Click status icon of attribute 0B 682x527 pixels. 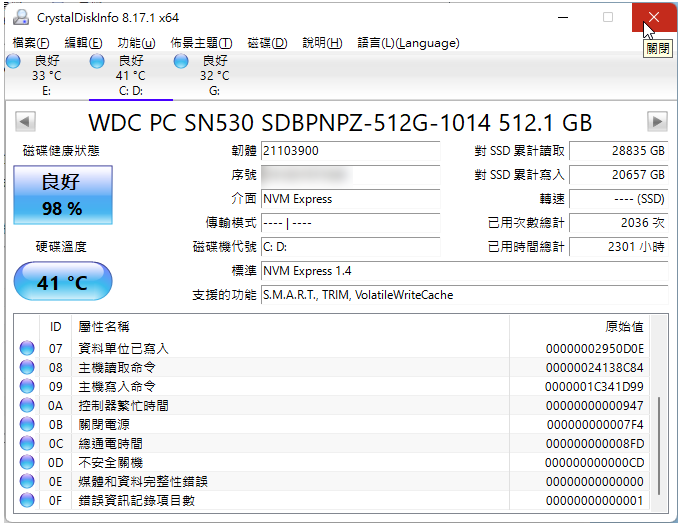pyautogui.click(x=27, y=424)
